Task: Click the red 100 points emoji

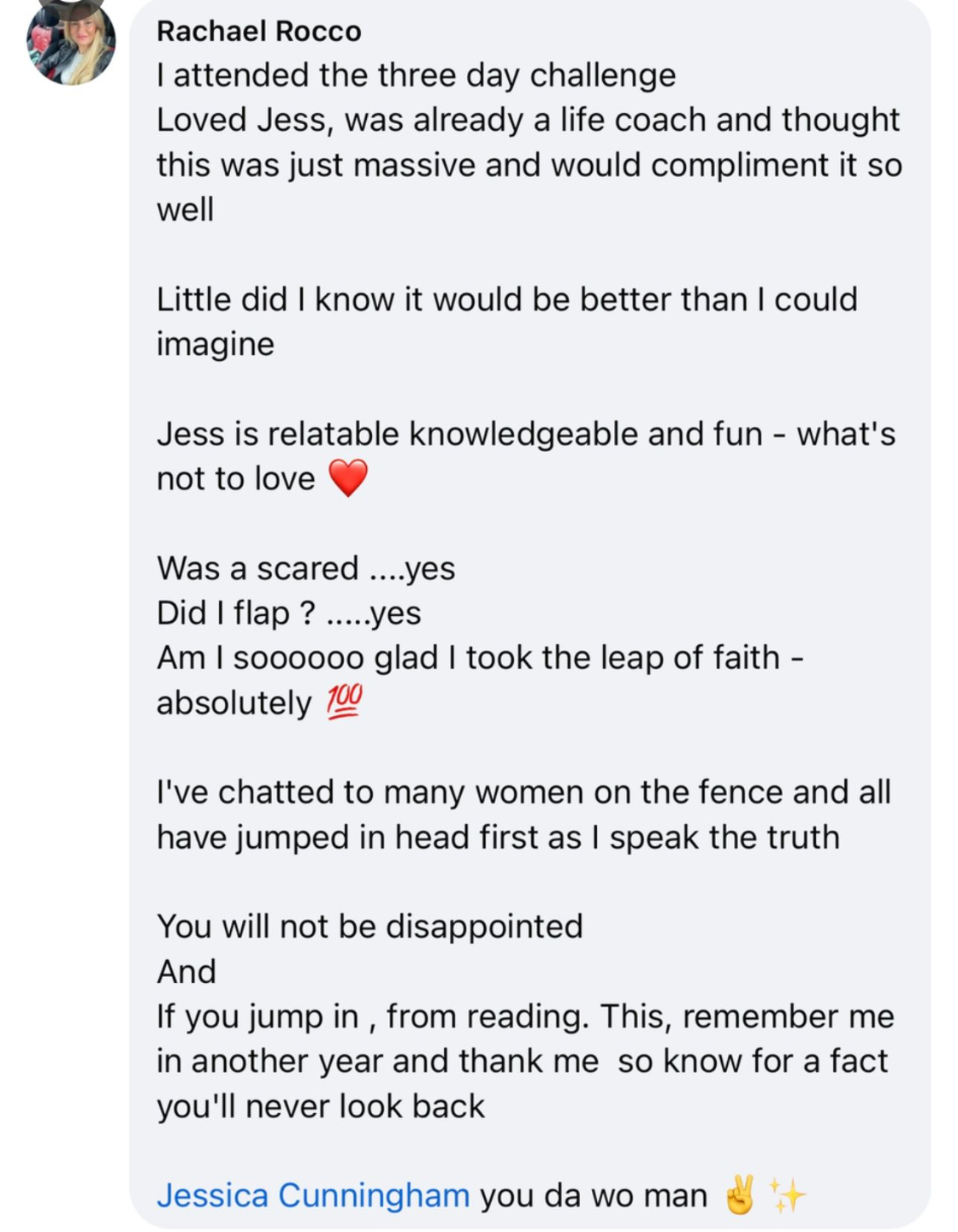Action: 345,702
